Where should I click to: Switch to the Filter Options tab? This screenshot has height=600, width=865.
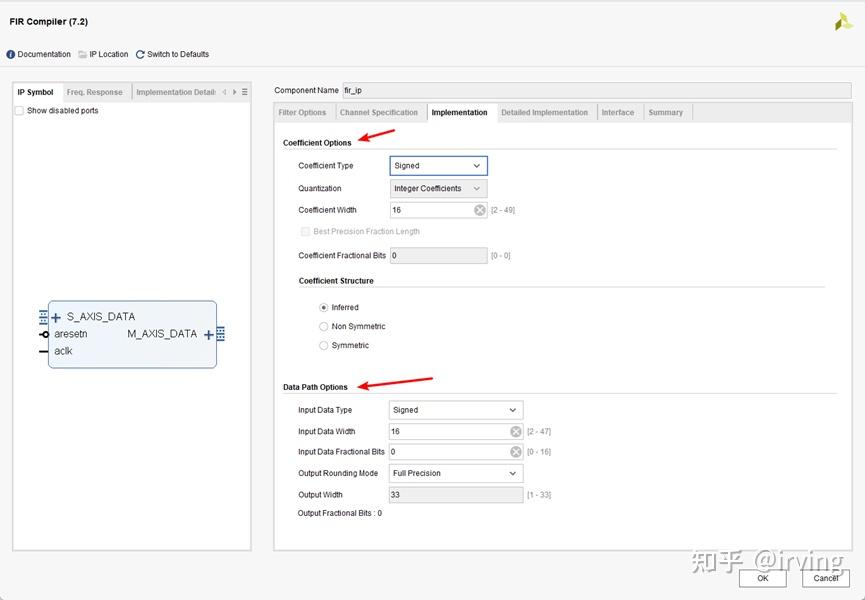point(302,112)
